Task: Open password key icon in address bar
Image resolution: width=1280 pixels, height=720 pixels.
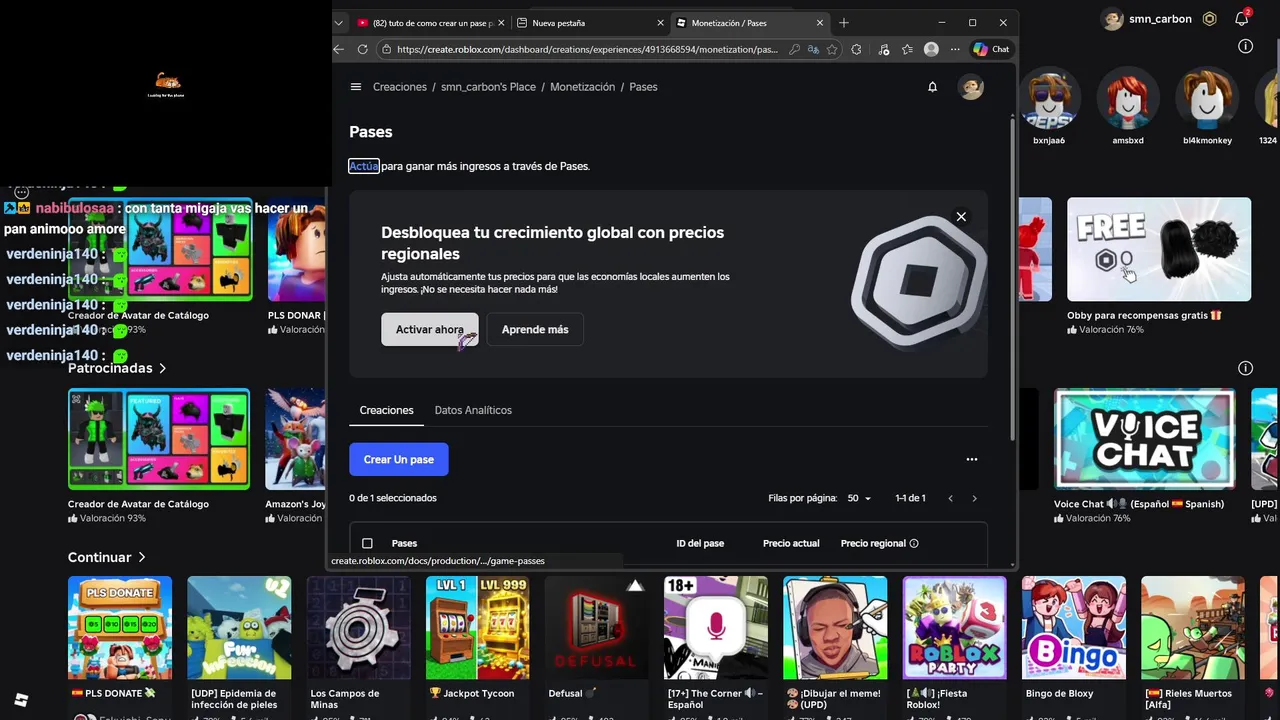Action: tap(794, 49)
